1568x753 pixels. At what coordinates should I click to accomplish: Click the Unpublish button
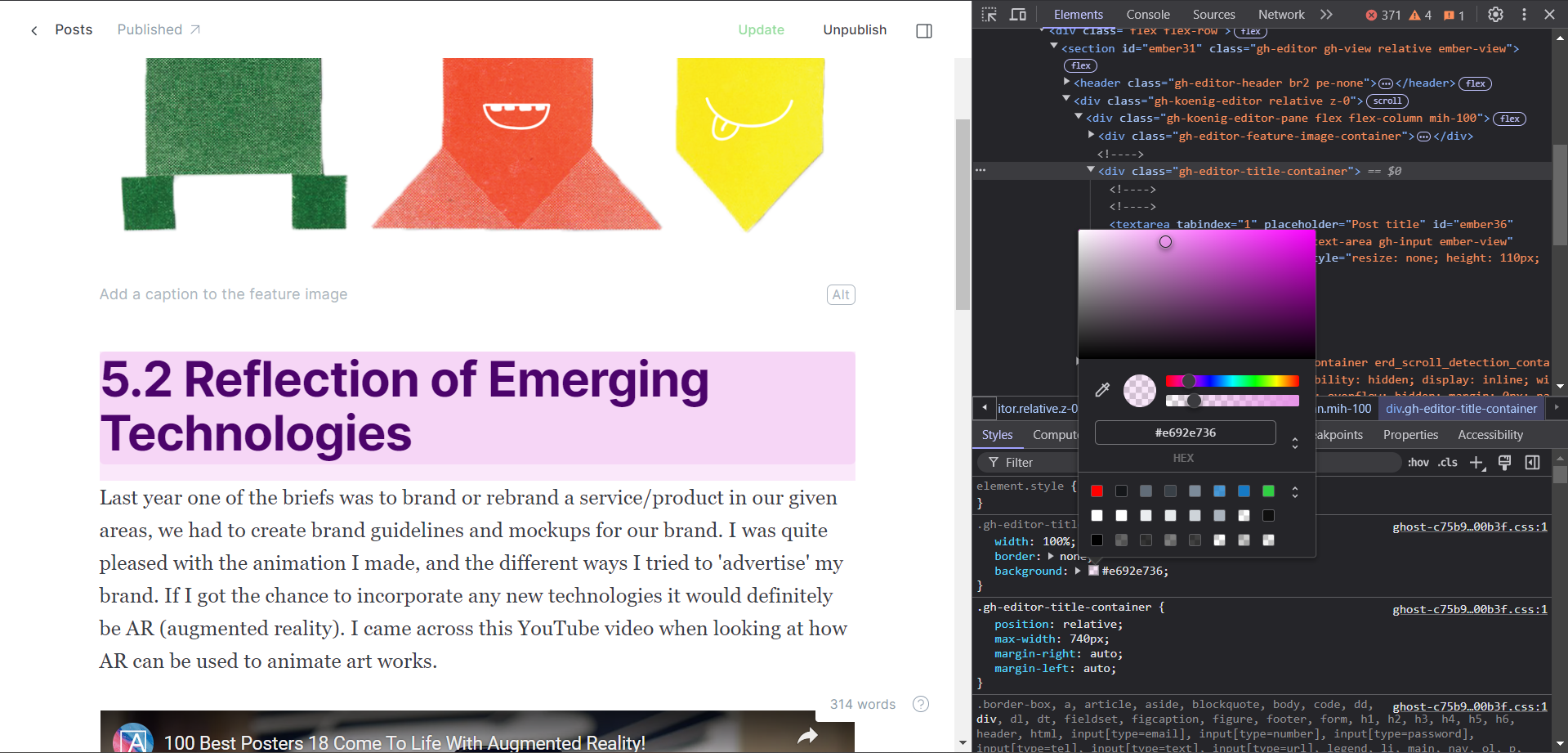pos(855,30)
